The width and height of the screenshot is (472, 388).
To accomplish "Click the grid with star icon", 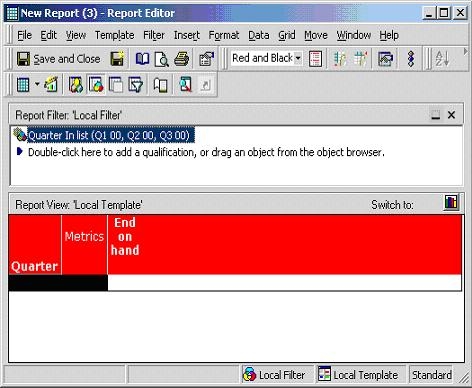I will [x=360, y=59].
